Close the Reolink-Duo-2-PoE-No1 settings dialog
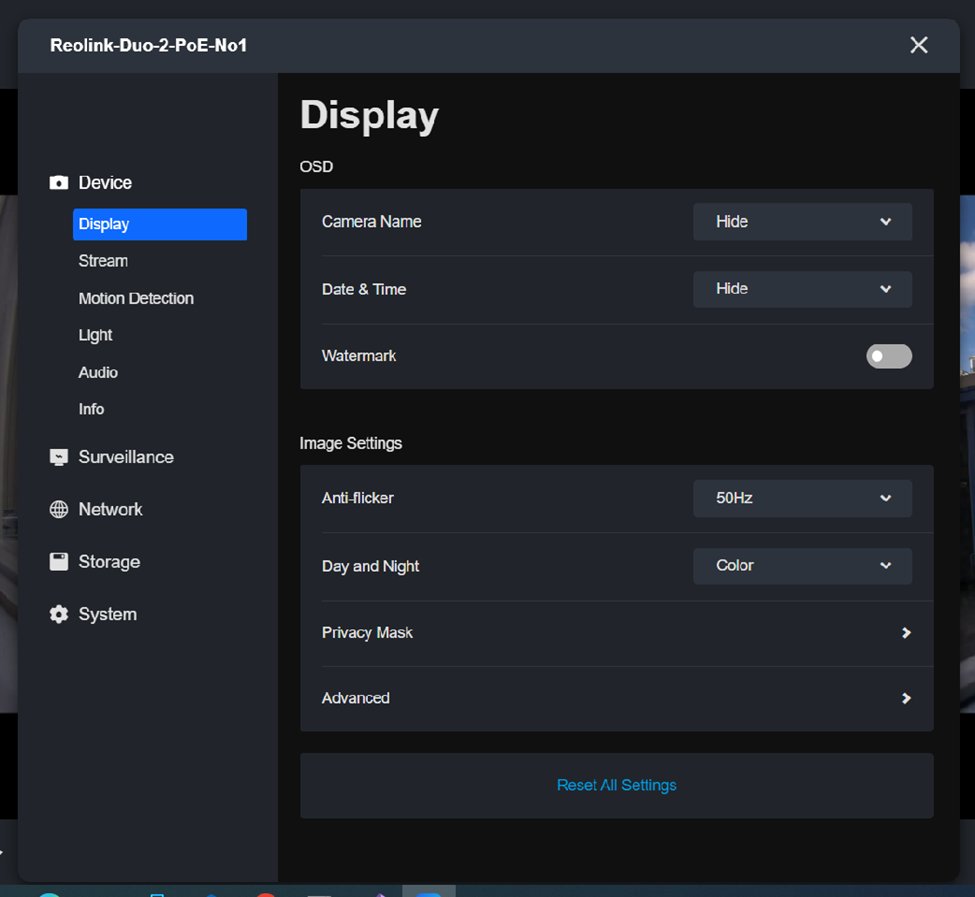Screen dimensions: 975x897 click(918, 45)
